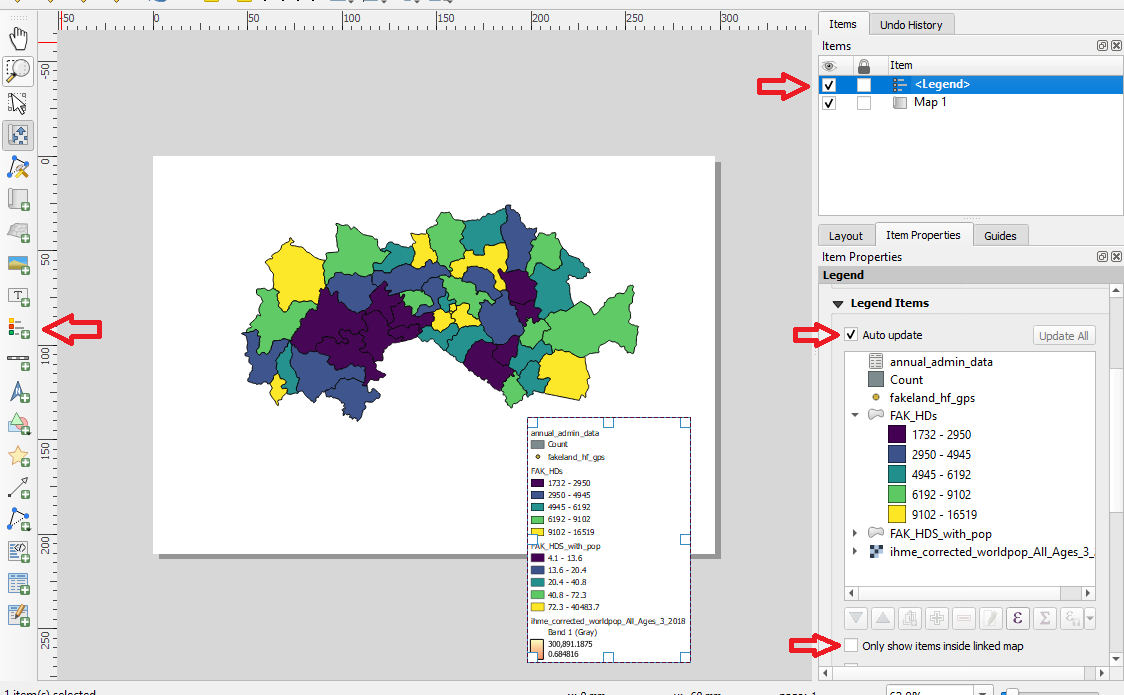Uncheck the Auto update checkbox
Viewport: 1124px width, 695px height.
pyautogui.click(x=851, y=335)
